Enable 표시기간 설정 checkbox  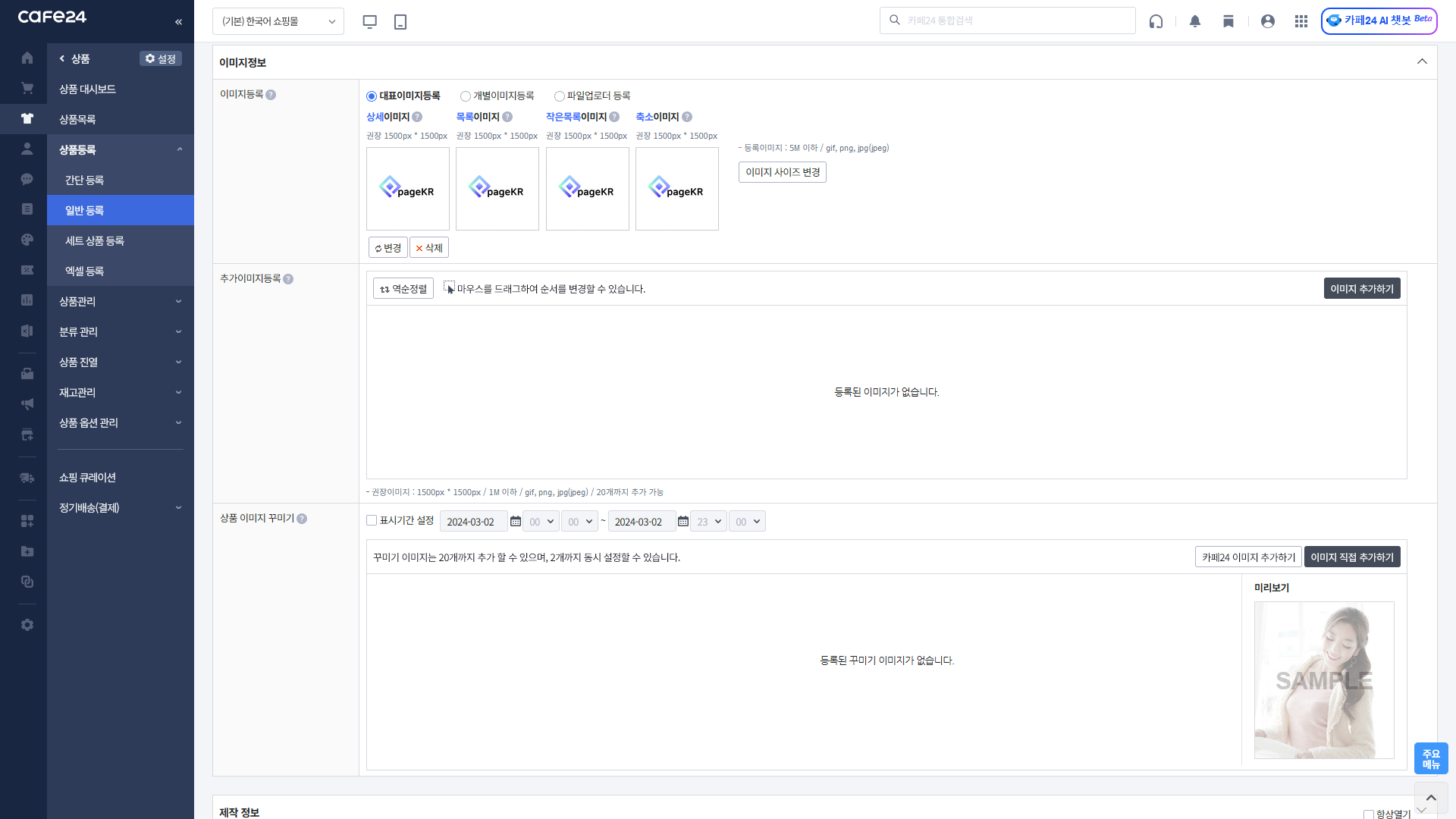tap(372, 520)
